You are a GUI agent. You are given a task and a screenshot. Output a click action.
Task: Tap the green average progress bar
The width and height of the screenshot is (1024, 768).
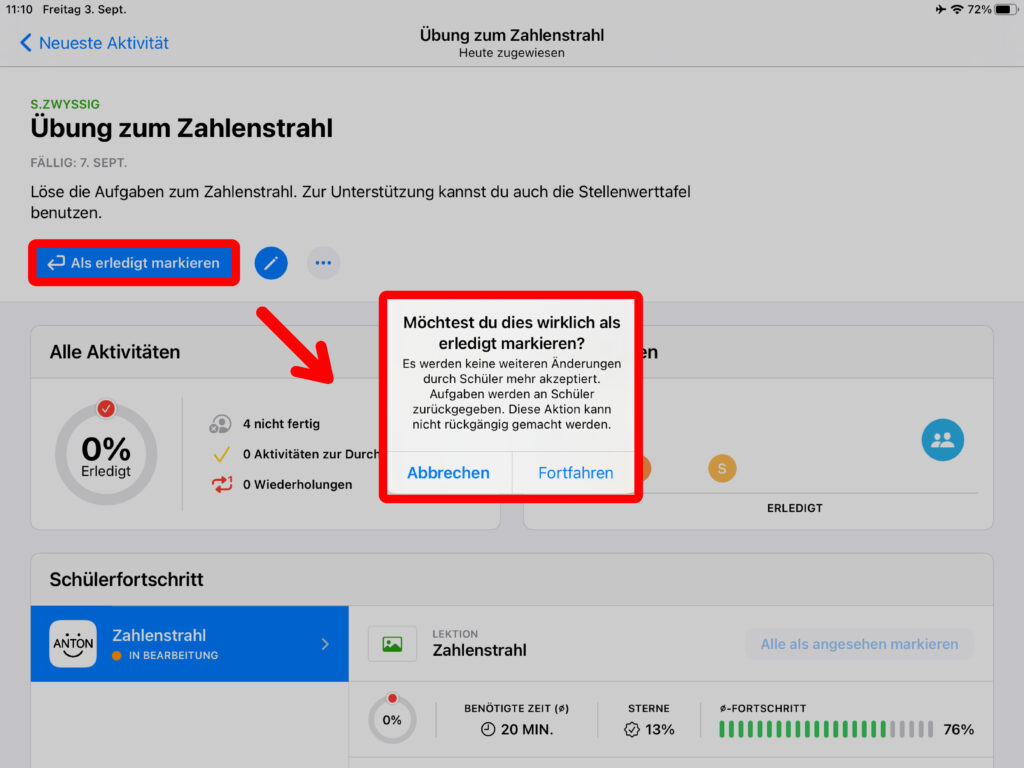tap(825, 729)
